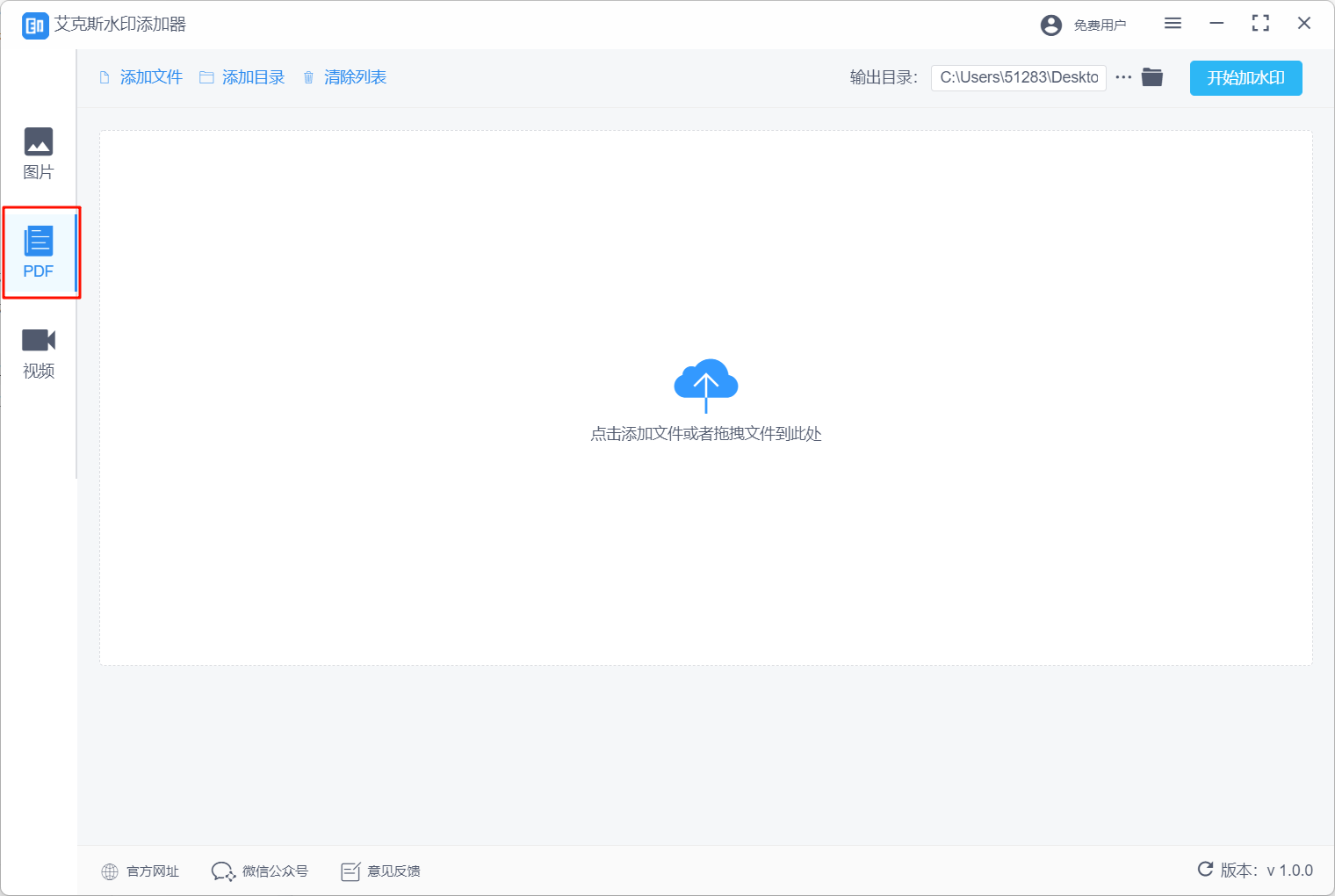The width and height of the screenshot is (1335, 896).
Task: Open 微信公众号 WeChat account link
Action: click(260, 871)
